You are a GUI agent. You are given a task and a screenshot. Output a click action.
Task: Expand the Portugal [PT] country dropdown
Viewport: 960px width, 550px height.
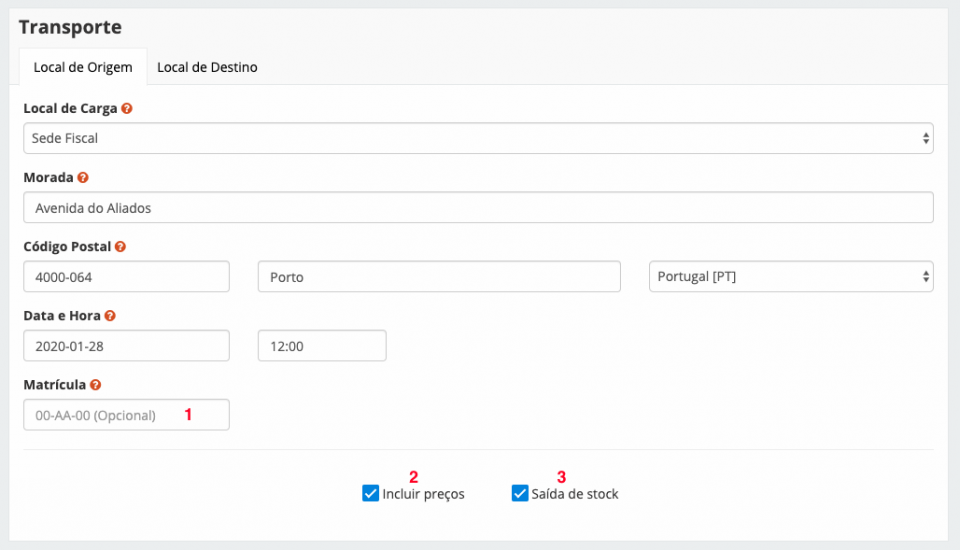pyautogui.click(x=790, y=277)
